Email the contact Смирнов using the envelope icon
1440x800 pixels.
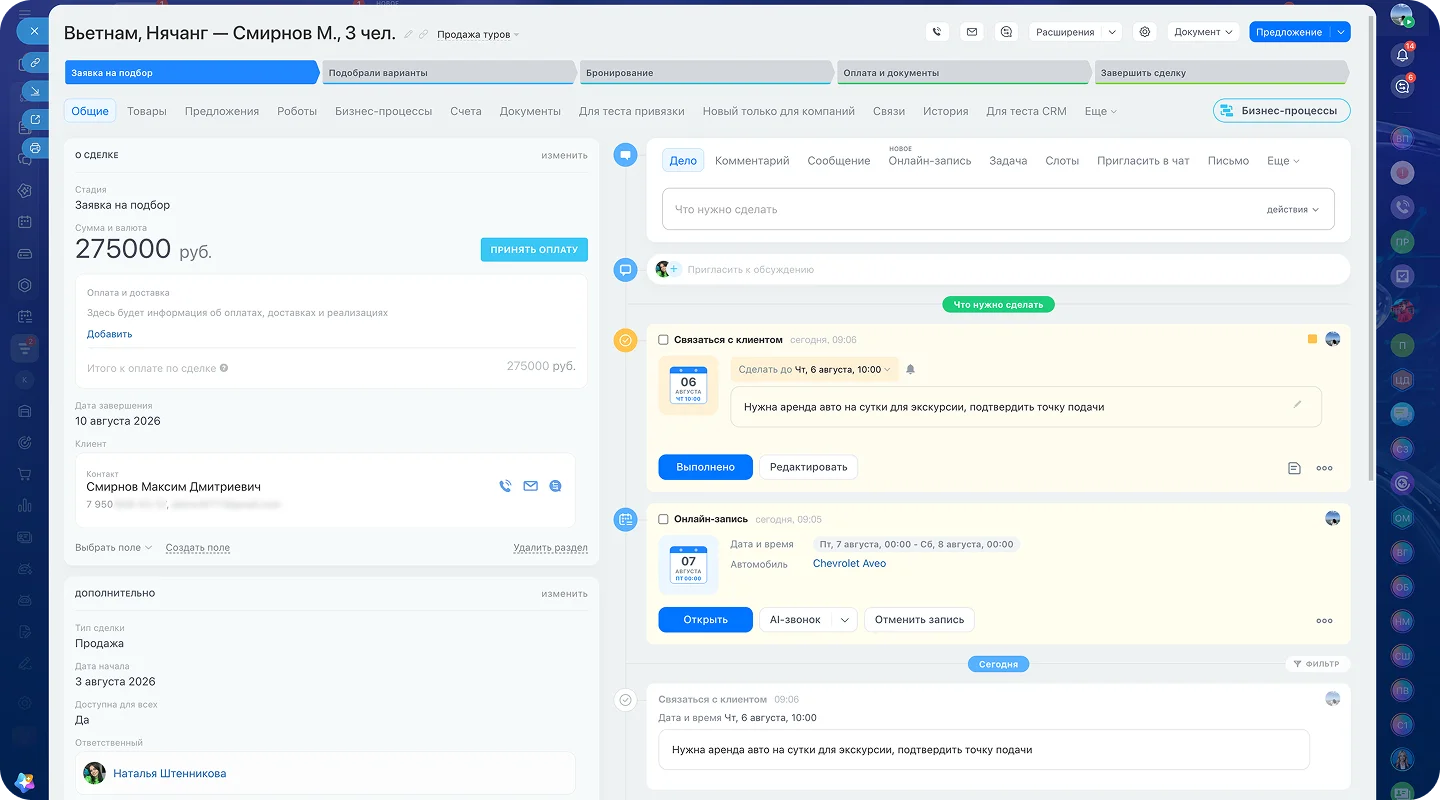[530, 486]
